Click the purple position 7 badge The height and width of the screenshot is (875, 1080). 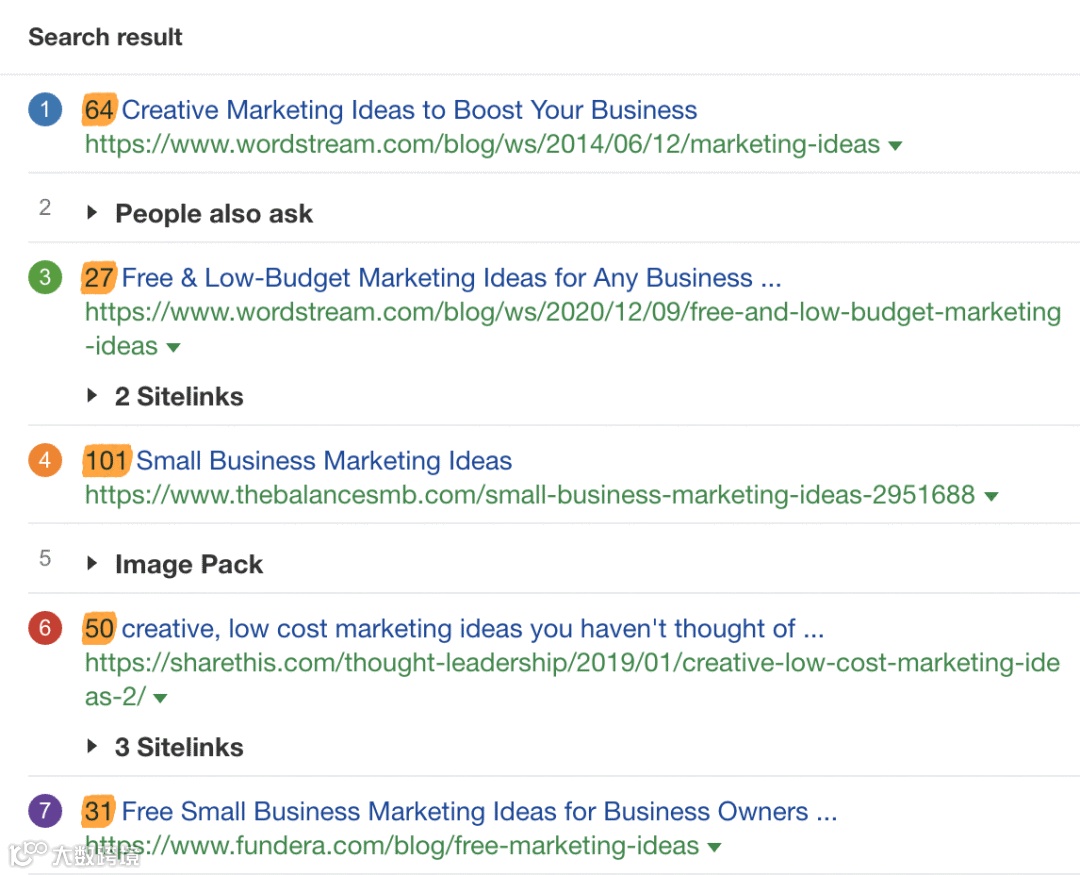tap(45, 812)
